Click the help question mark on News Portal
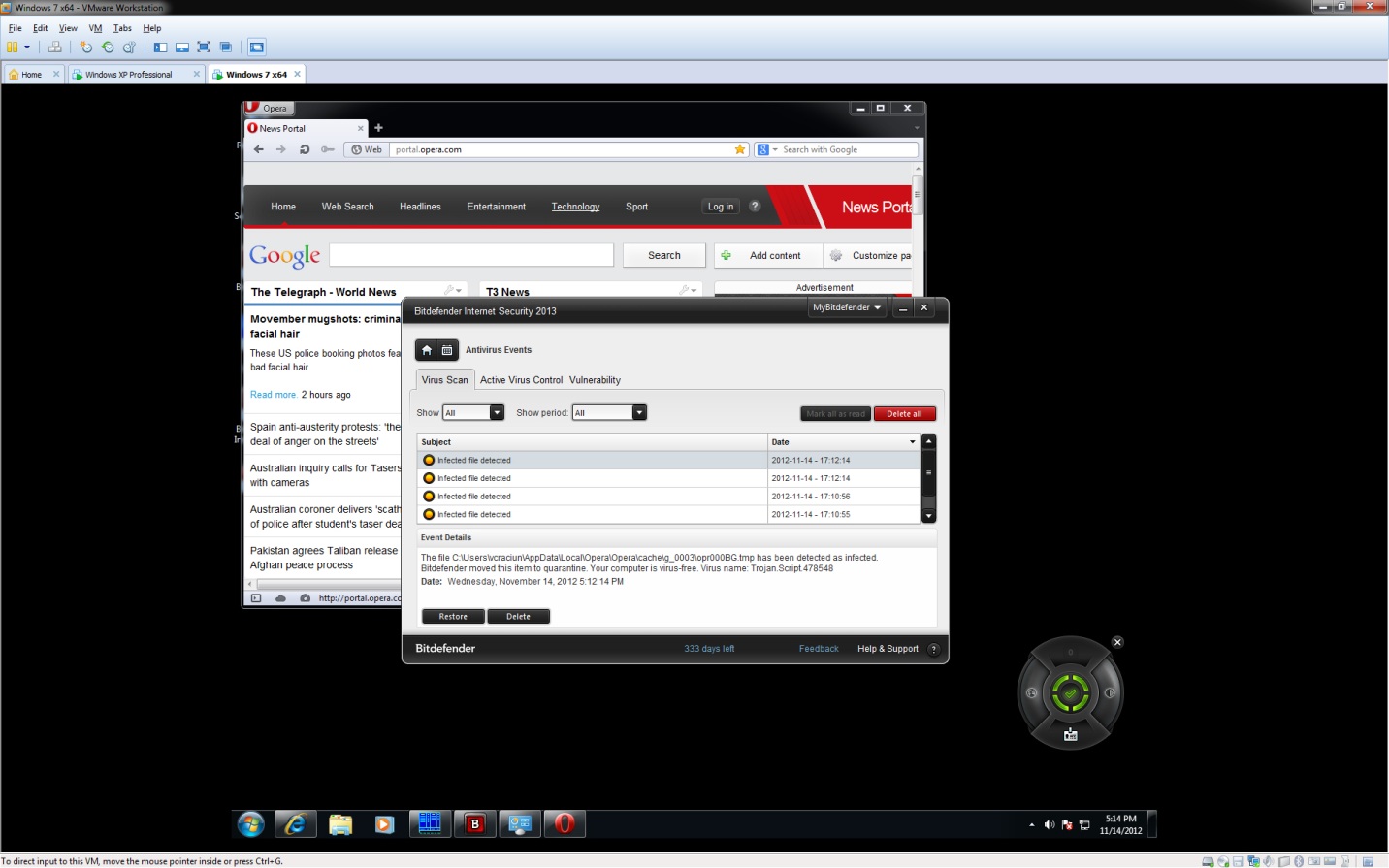The image size is (1389, 868). coord(755,206)
